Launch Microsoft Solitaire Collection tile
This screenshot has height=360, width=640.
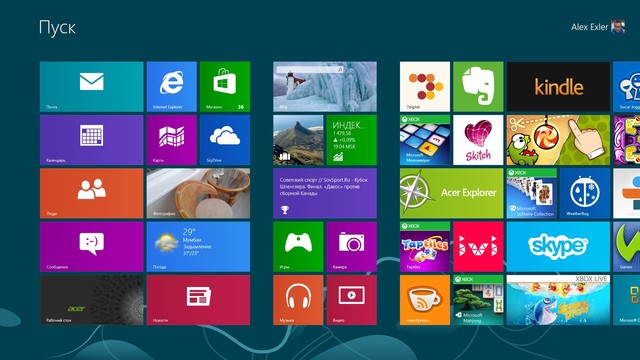(531, 193)
